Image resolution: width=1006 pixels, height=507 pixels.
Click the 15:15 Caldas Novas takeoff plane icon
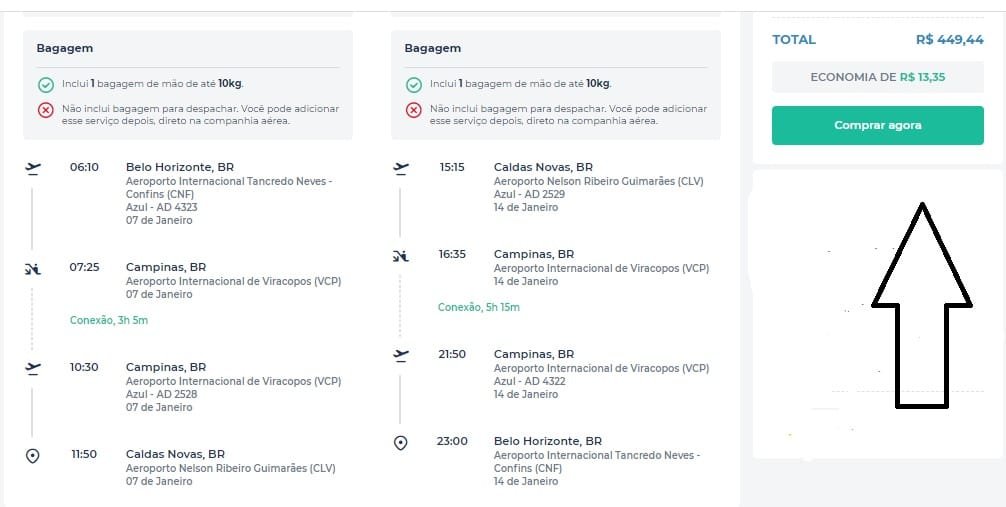(401, 169)
